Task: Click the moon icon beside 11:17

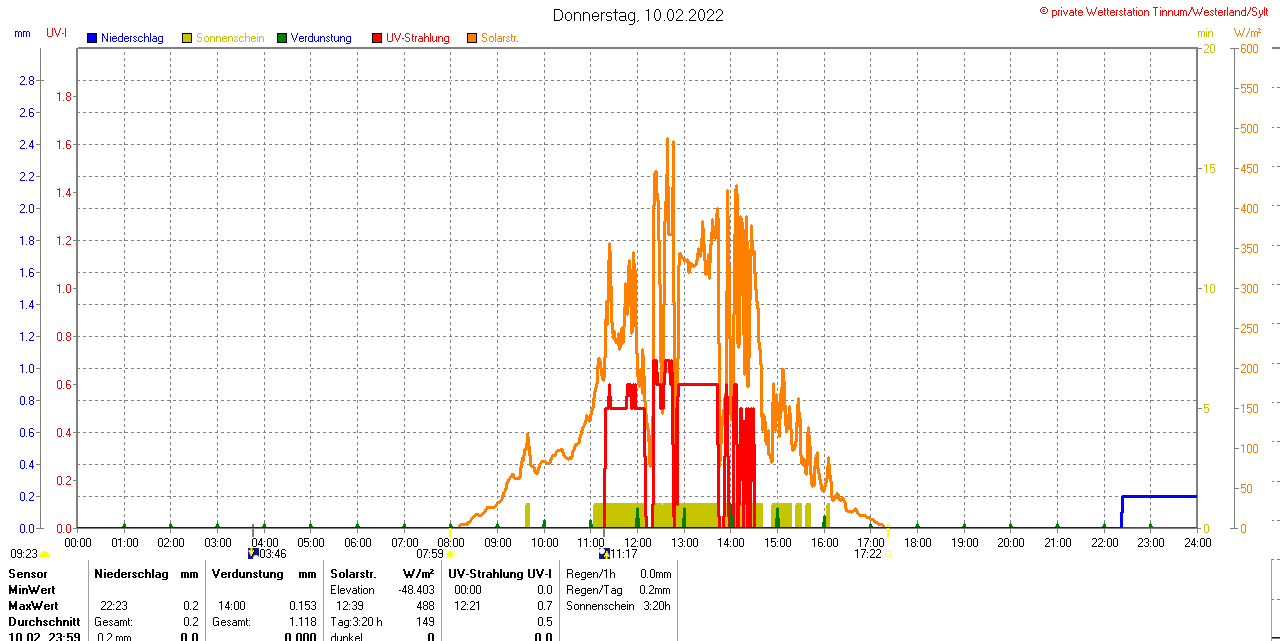Action: tap(604, 553)
